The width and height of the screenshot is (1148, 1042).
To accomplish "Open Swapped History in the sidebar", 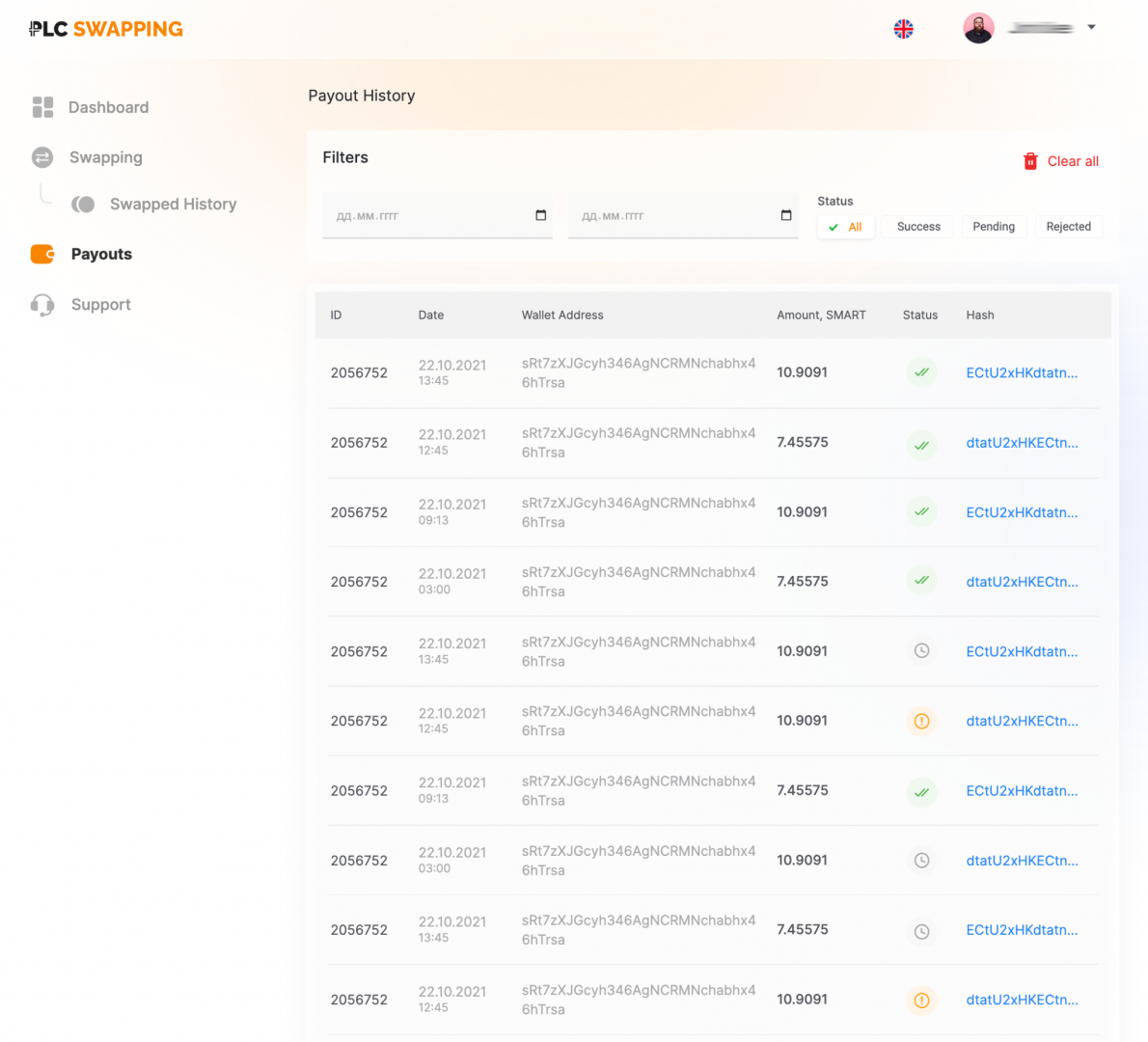I will click(x=173, y=205).
